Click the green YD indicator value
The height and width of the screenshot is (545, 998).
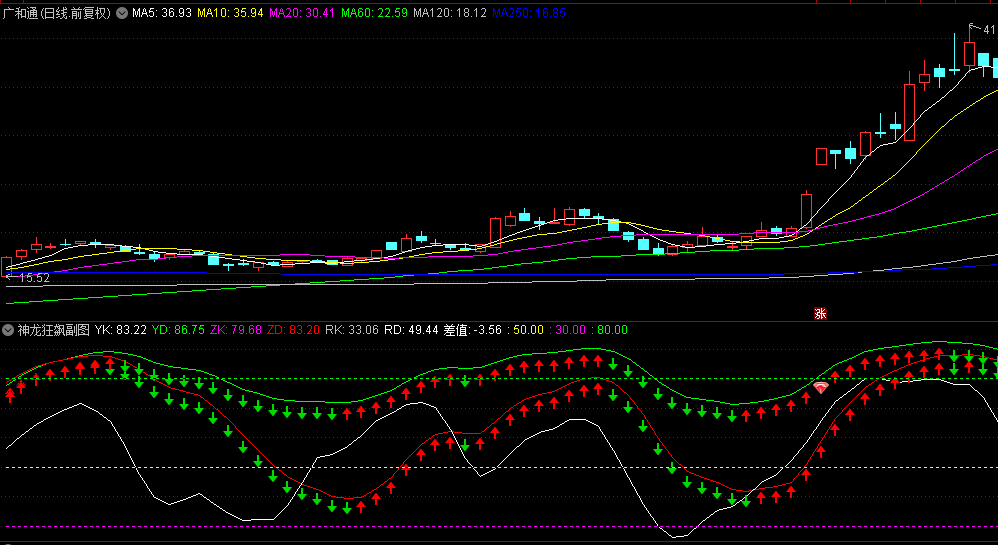(178, 329)
